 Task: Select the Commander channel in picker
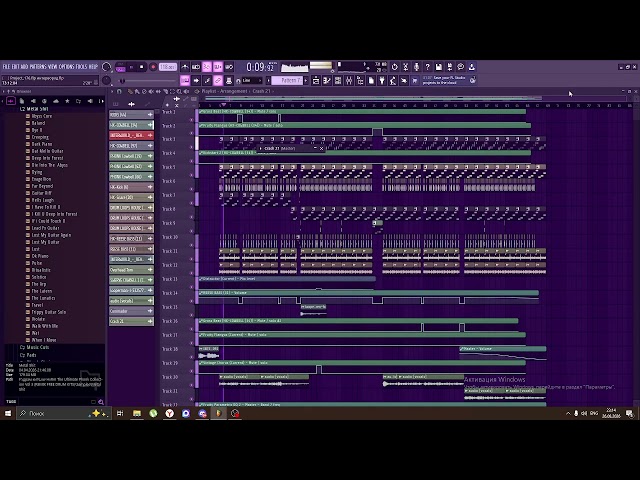coord(131,311)
